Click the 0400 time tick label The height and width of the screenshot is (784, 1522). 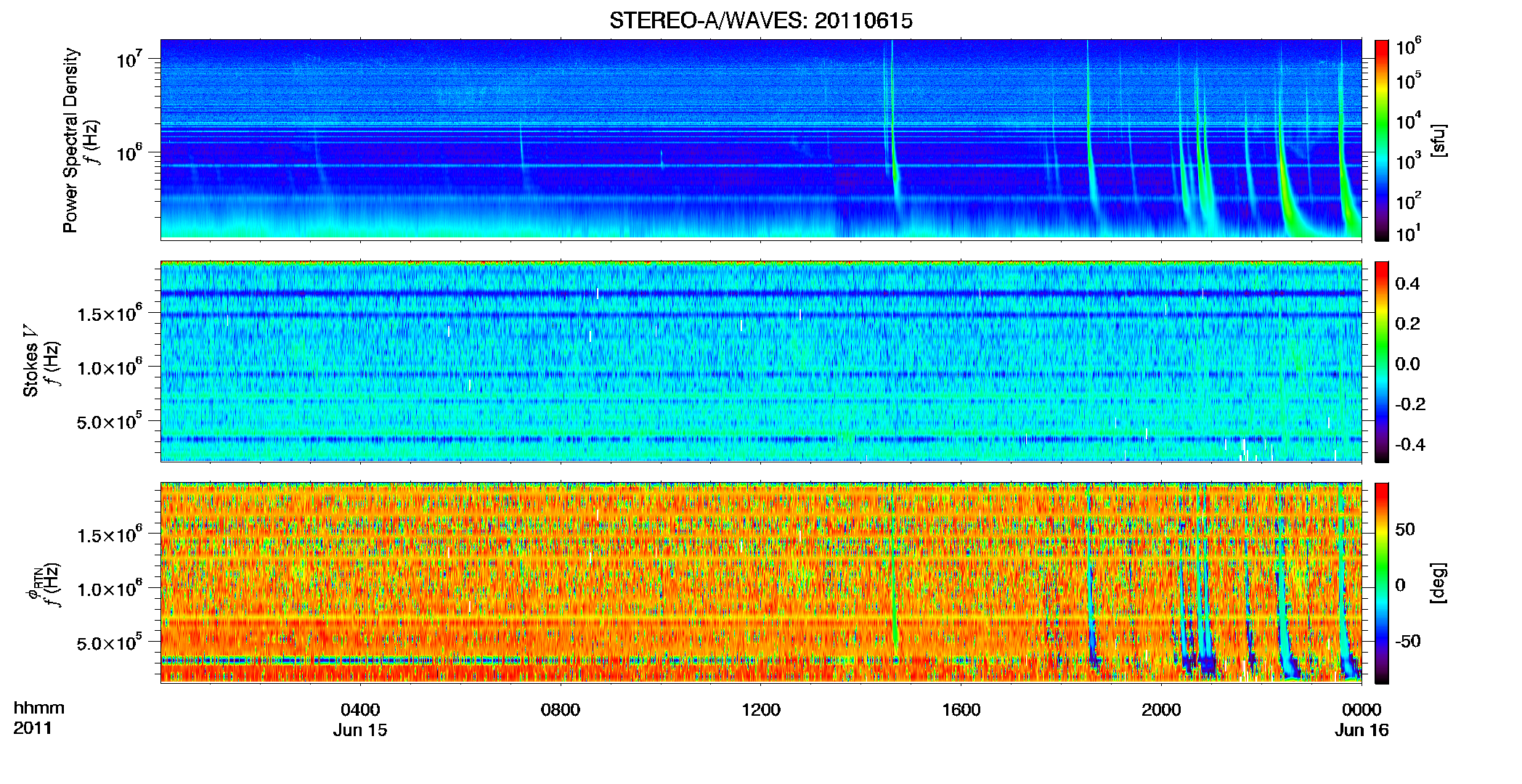[x=360, y=709]
